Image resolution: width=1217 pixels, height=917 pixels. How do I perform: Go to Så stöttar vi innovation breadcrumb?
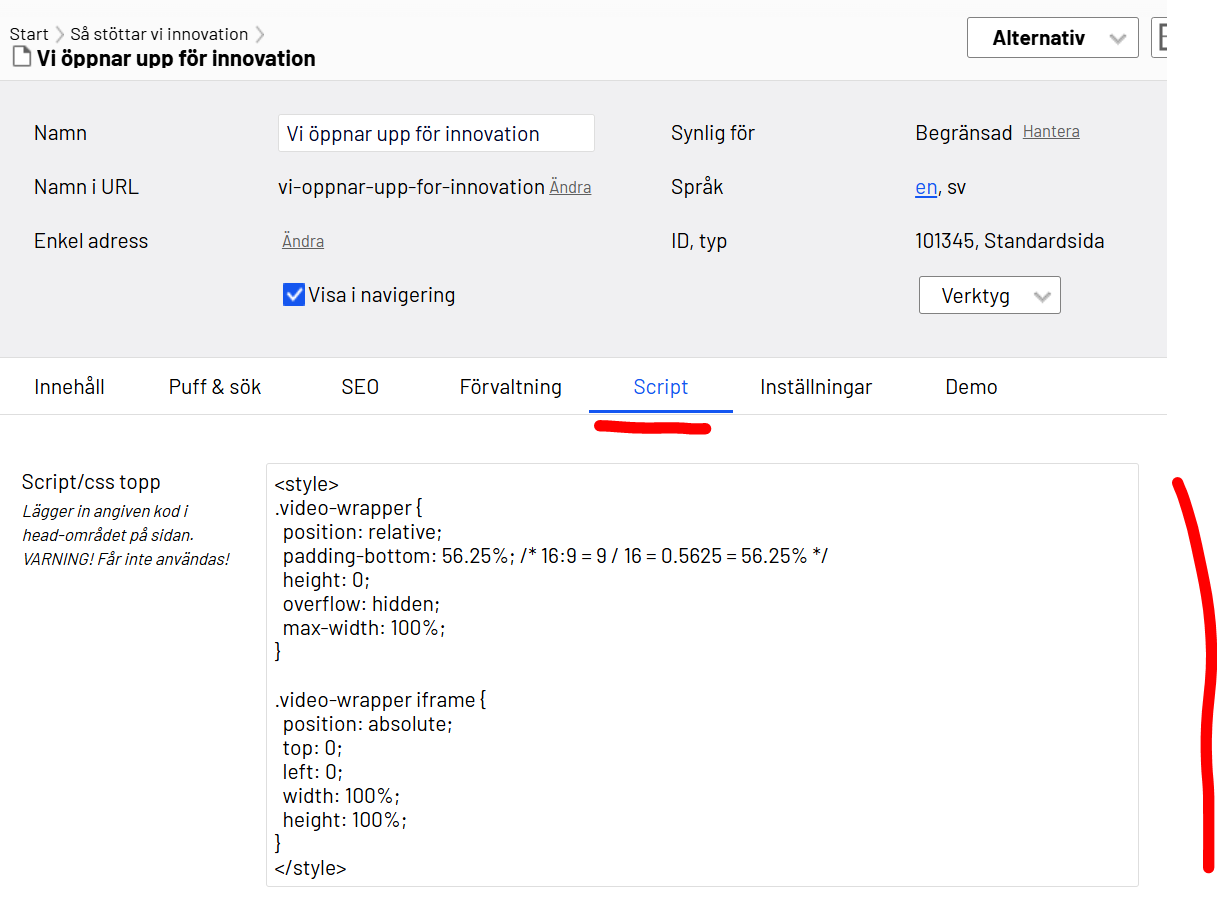[159, 34]
